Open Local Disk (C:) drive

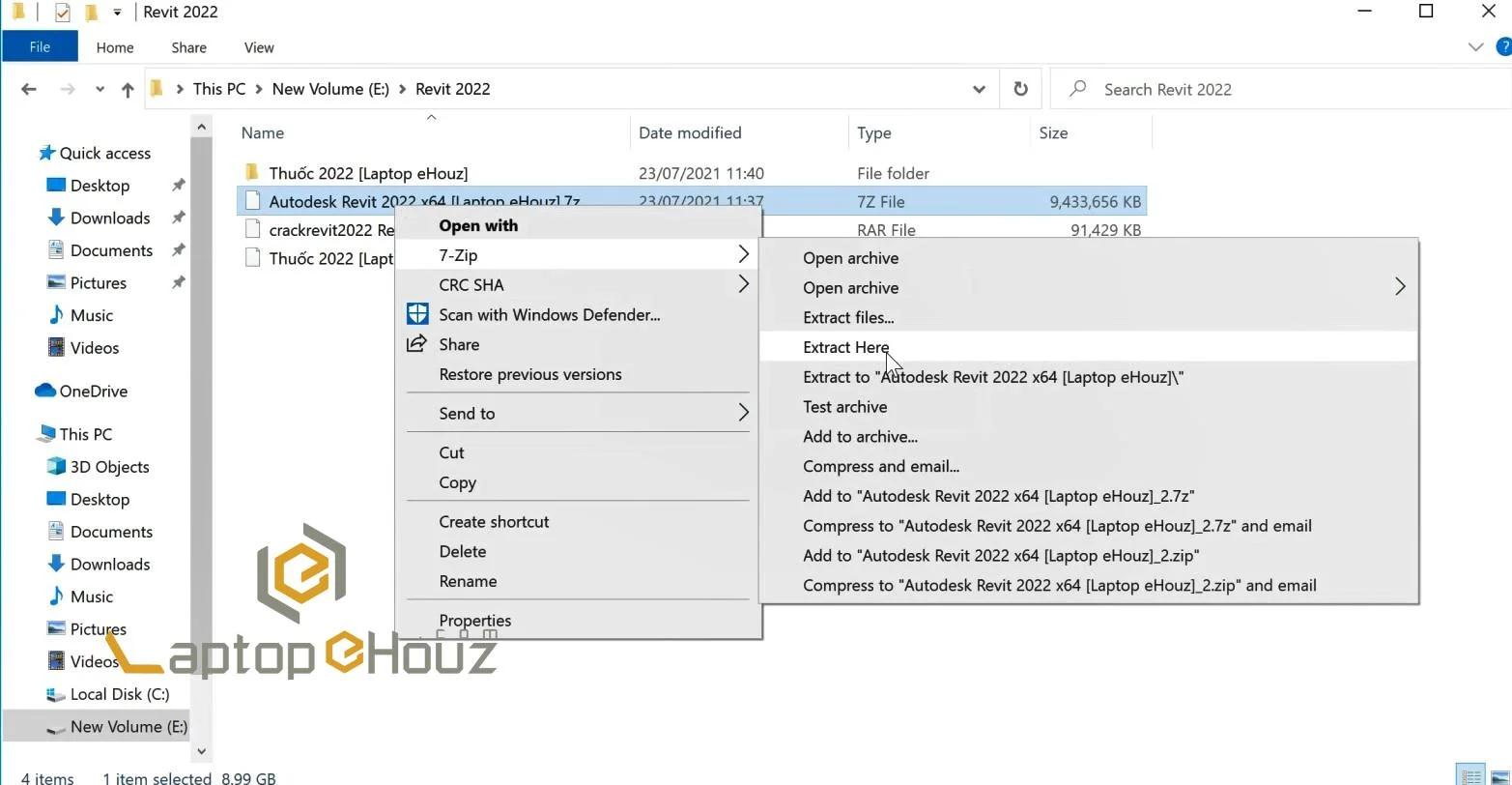point(119,694)
